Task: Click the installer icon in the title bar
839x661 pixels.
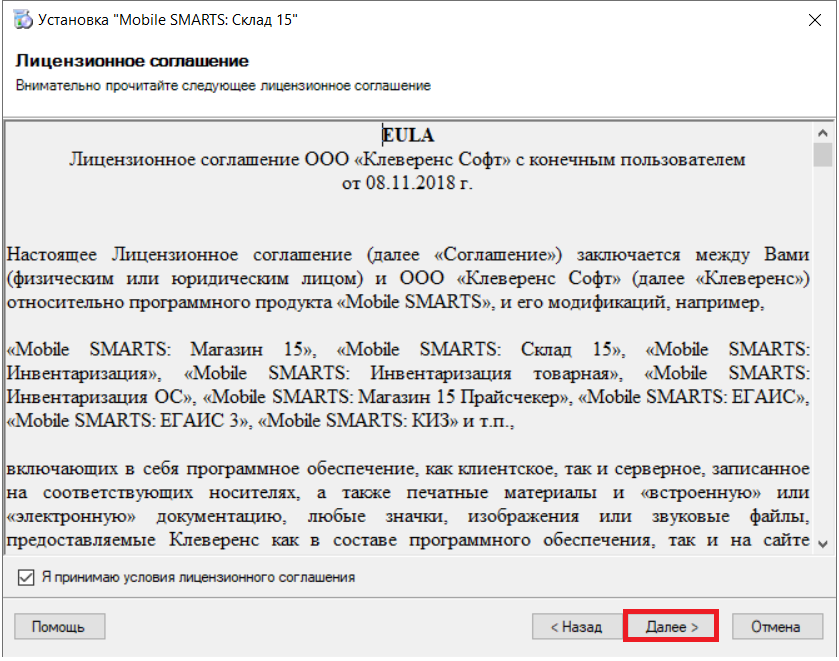Action: pos(22,20)
